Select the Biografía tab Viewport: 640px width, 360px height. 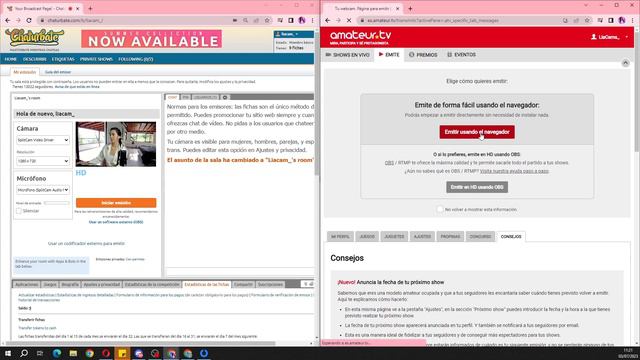pyautogui.click(x=70, y=284)
